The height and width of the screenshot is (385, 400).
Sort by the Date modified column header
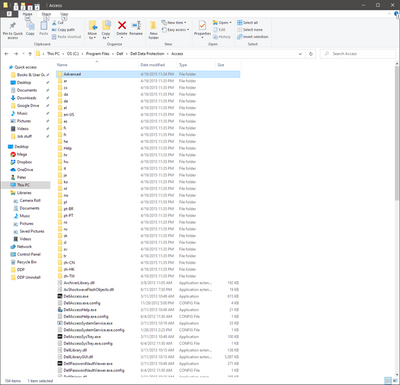coord(158,65)
